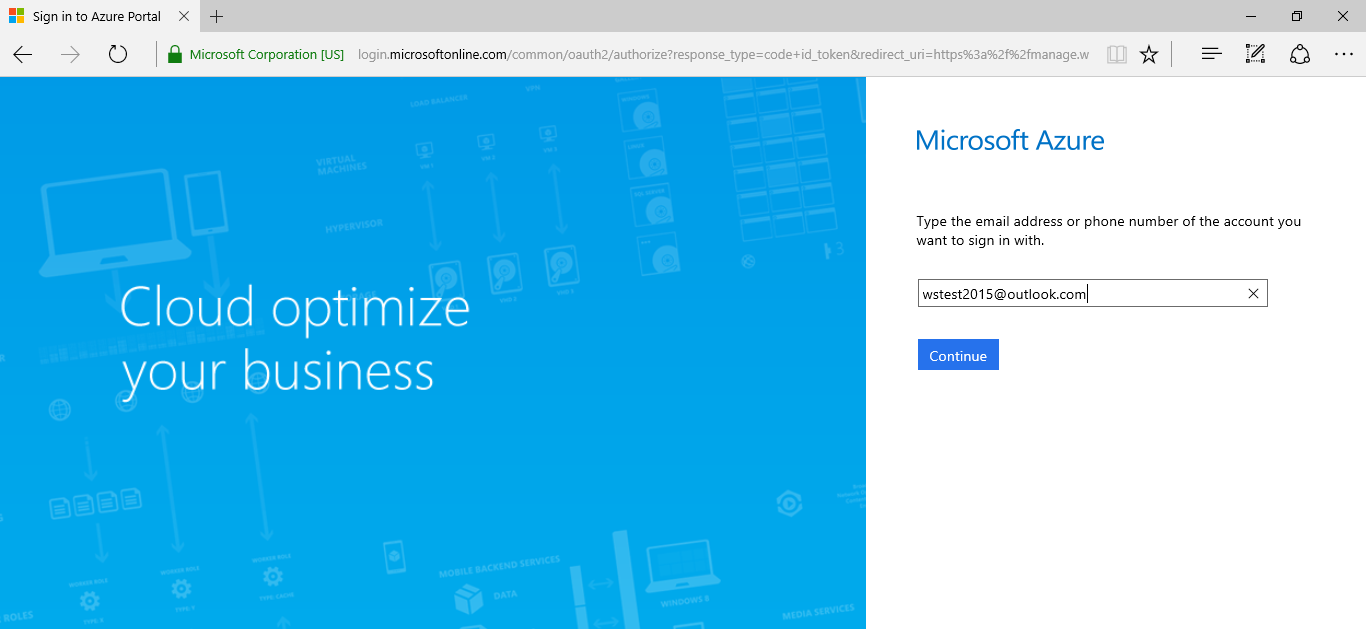Click the Continue button
The width and height of the screenshot is (1366, 629).
(x=958, y=355)
